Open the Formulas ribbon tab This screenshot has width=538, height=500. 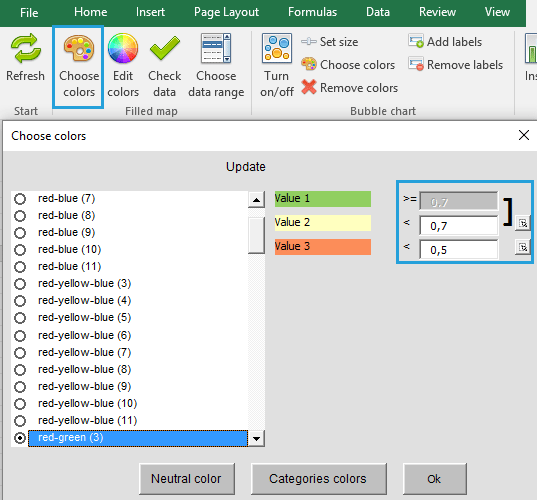[312, 12]
